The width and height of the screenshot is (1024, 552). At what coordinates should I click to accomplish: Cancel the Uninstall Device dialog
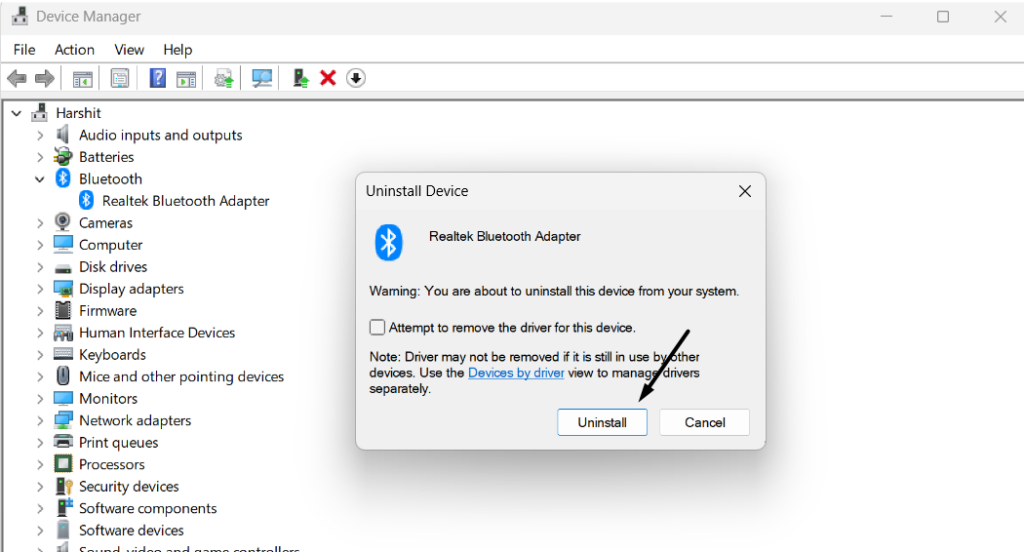(704, 422)
